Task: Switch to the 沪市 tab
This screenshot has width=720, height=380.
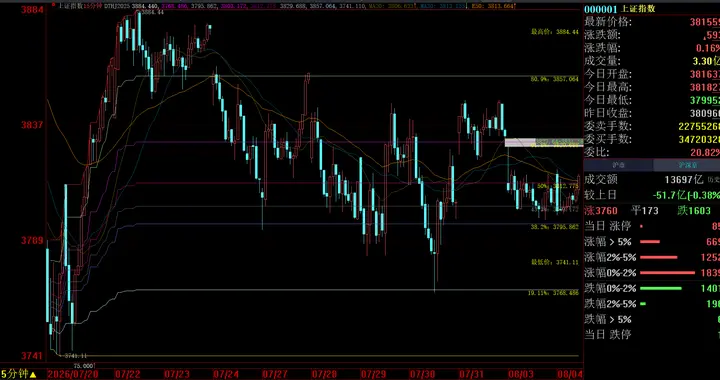Action: tap(618, 165)
